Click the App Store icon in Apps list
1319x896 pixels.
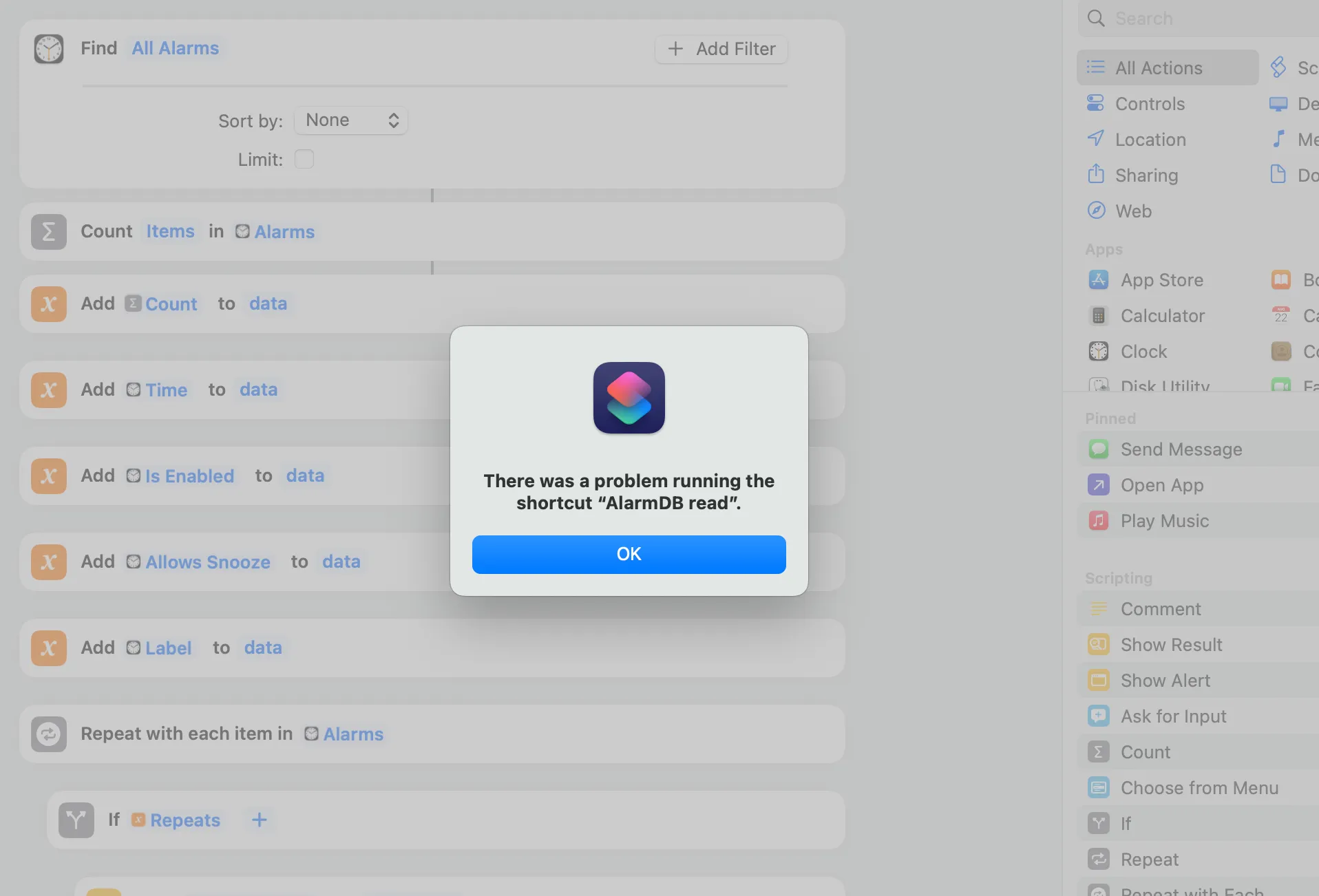coord(1098,280)
